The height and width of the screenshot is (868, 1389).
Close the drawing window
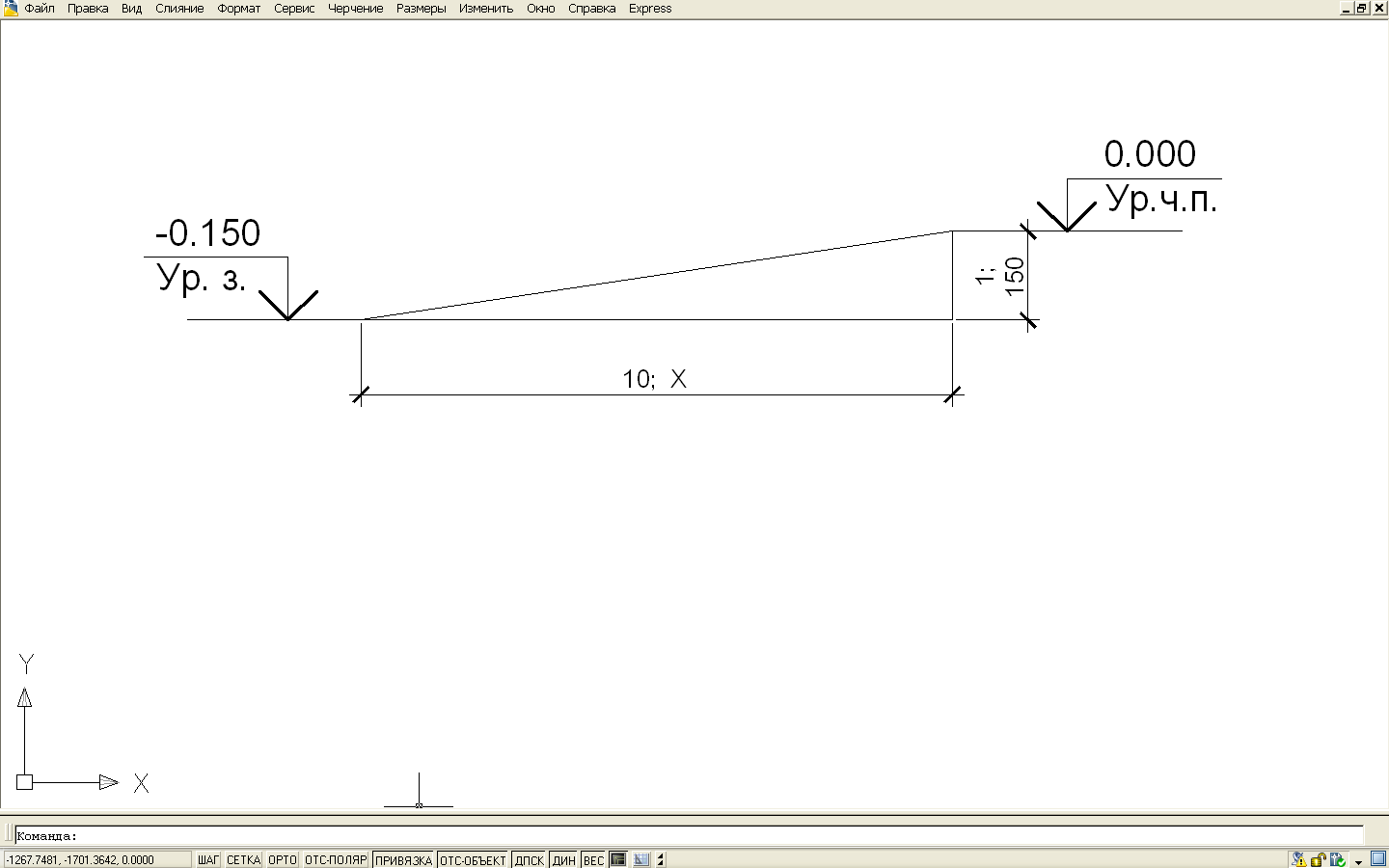click(x=1378, y=9)
